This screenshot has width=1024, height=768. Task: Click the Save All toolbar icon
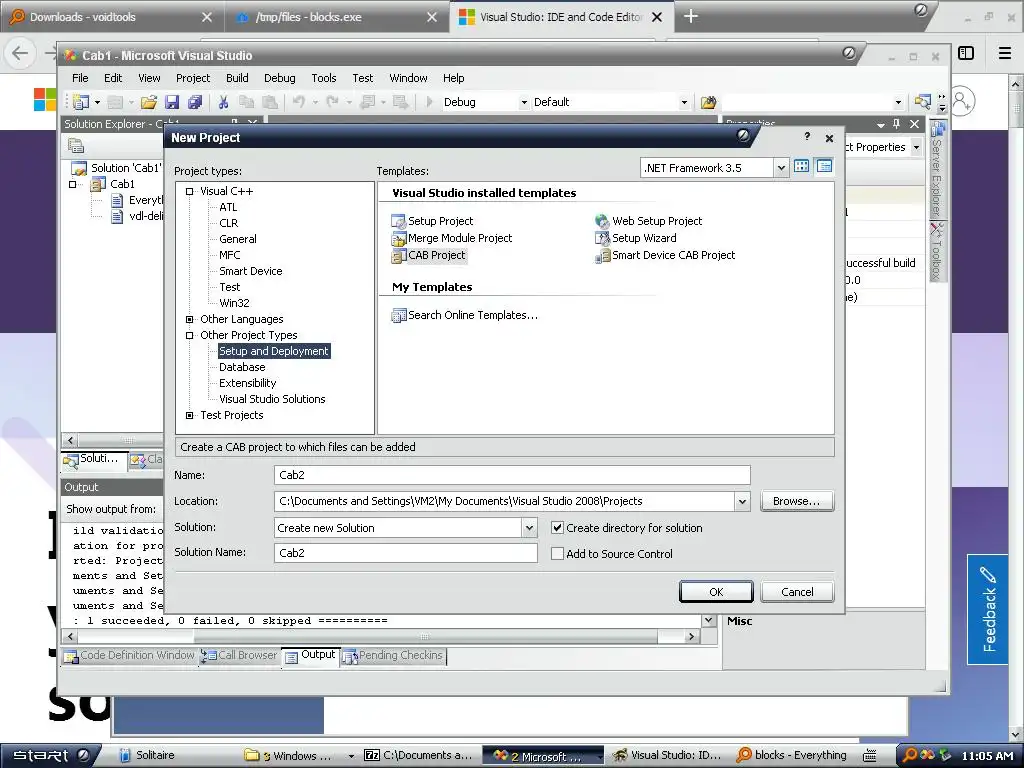(x=195, y=102)
